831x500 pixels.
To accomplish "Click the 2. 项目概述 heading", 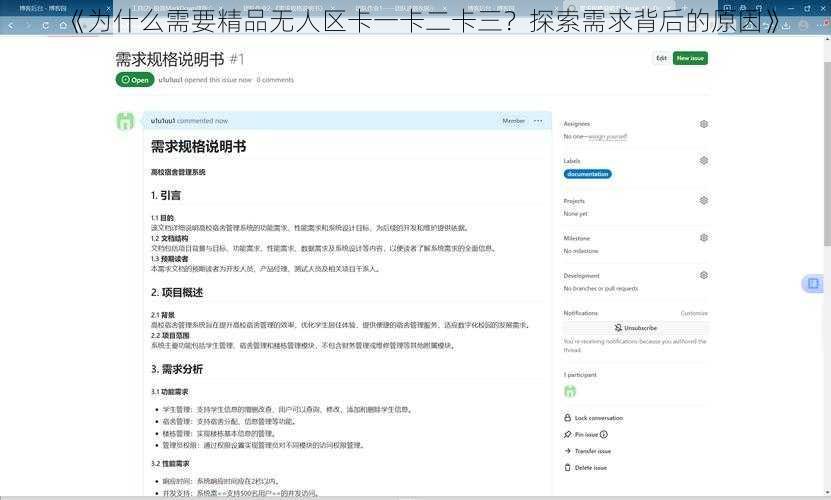I will [177, 292].
